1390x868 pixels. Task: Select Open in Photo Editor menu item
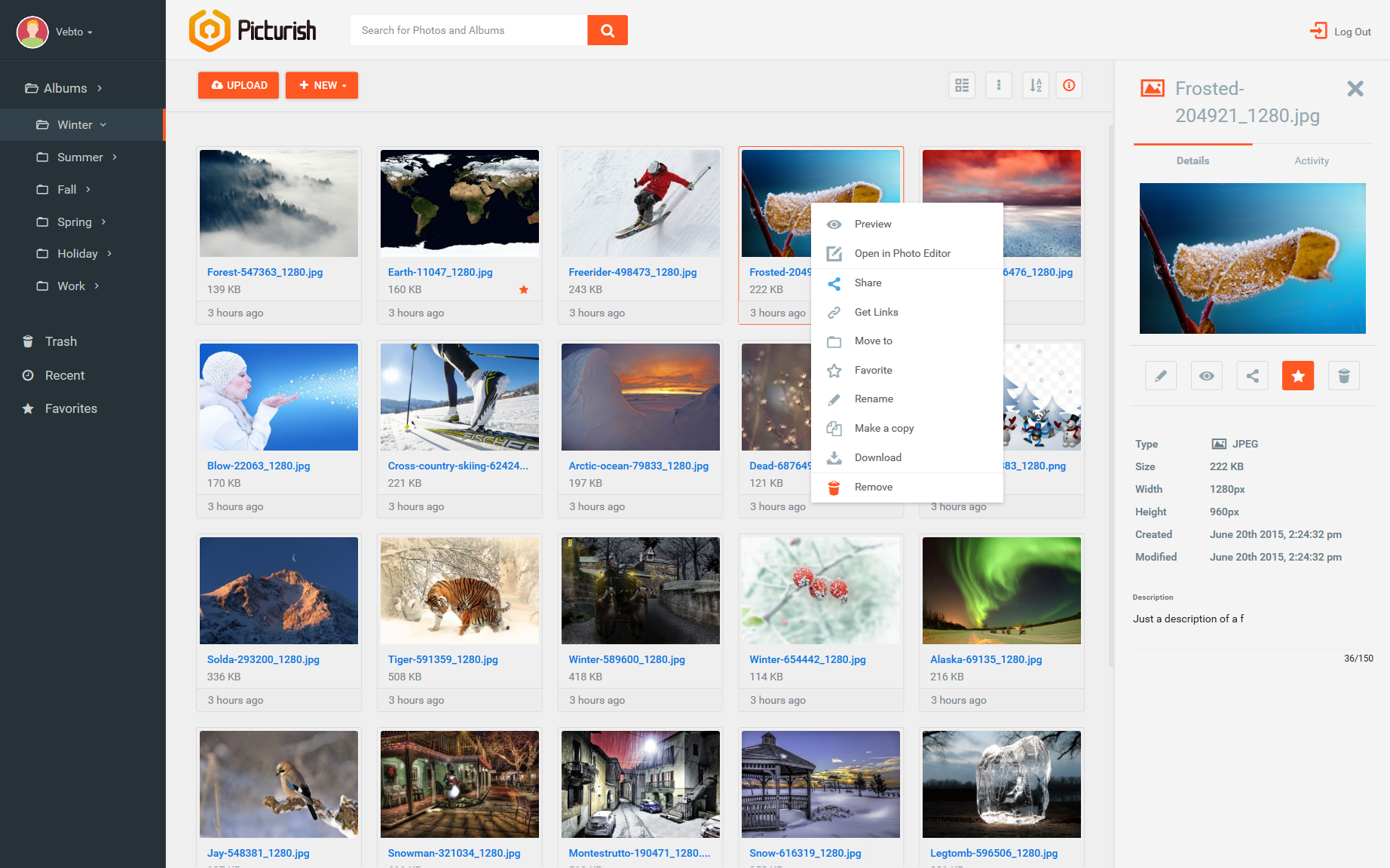click(x=907, y=253)
